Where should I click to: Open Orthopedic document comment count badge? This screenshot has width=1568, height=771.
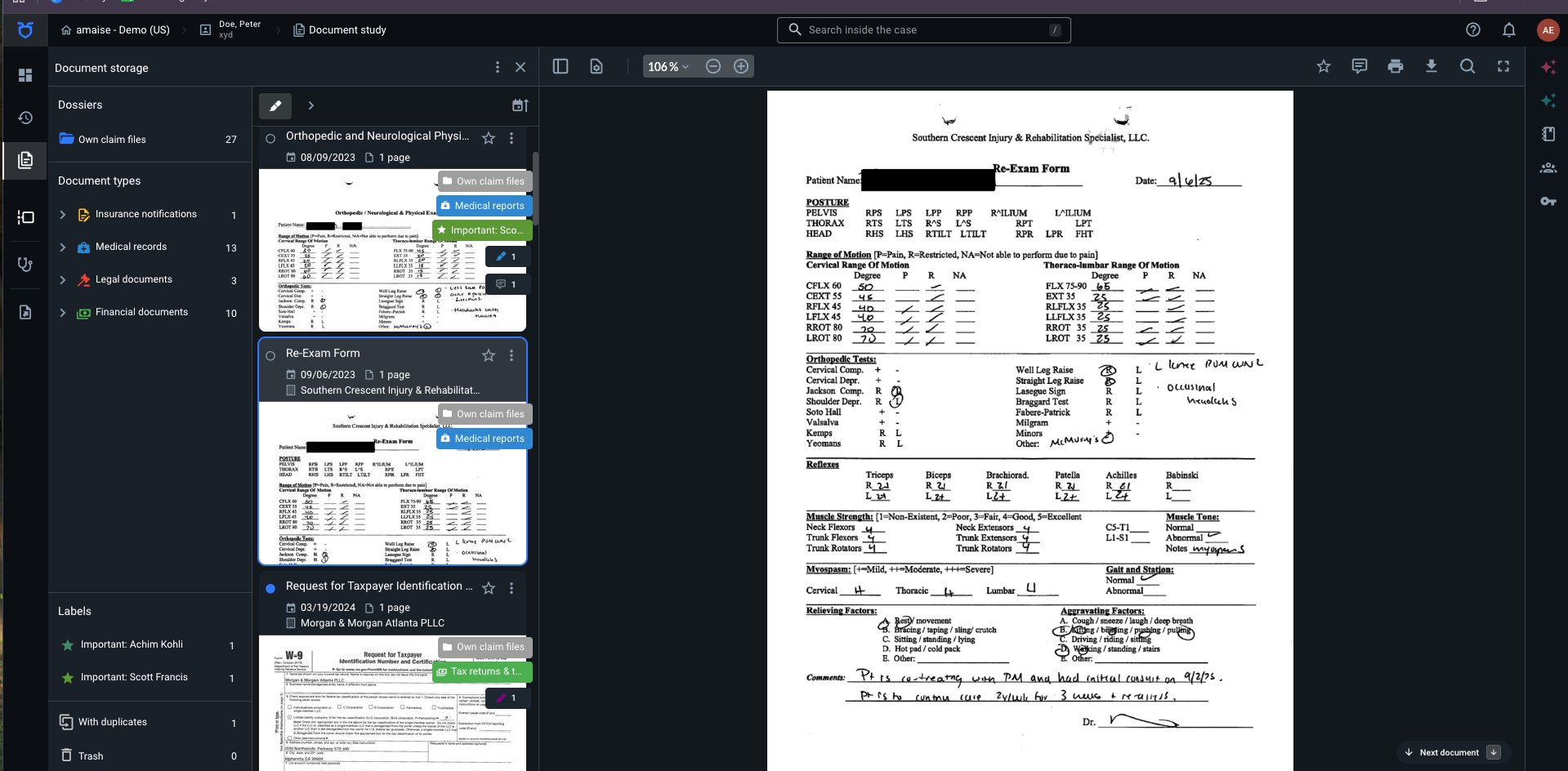(x=507, y=285)
